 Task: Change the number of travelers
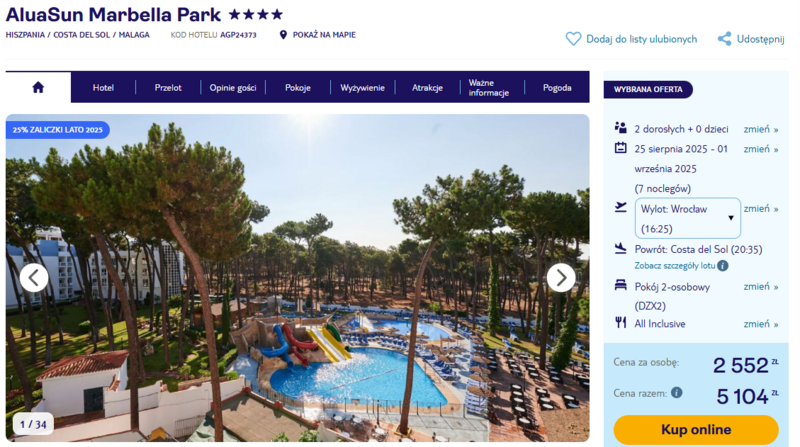click(x=760, y=129)
